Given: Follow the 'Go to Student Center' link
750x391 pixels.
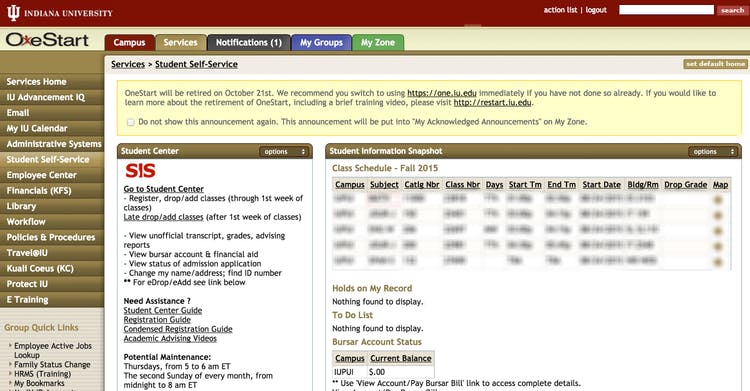Looking at the screenshot, I should tap(164, 189).
